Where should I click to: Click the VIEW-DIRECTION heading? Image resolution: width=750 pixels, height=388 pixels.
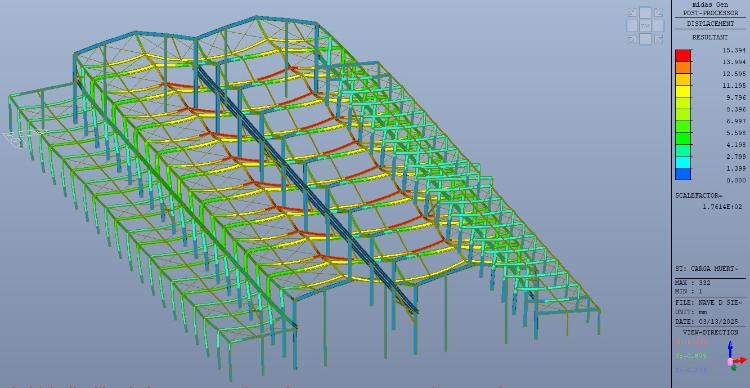(x=710, y=332)
